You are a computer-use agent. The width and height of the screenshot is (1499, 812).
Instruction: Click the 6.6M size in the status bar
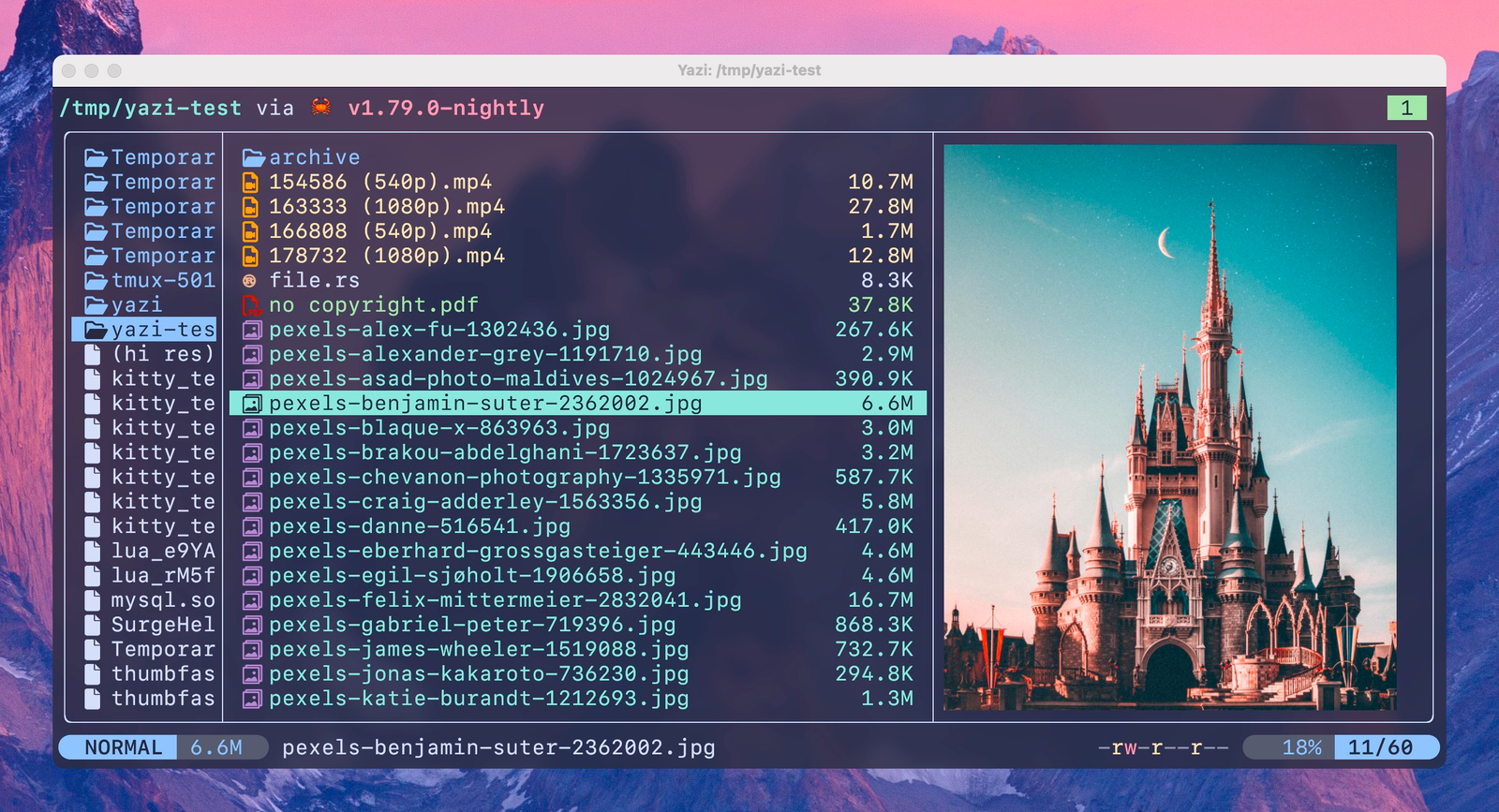tap(216, 747)
